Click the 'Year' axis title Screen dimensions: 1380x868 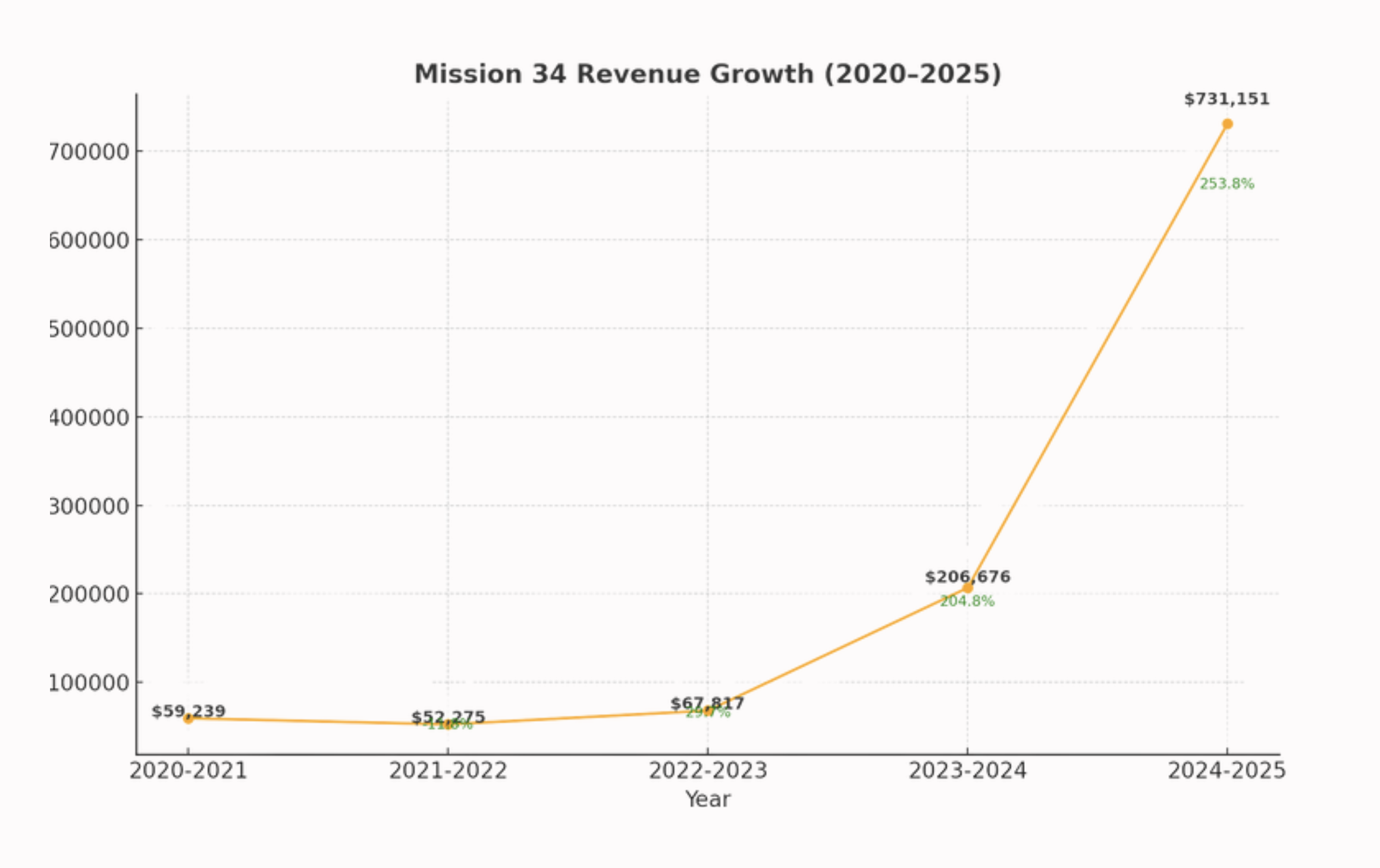pyautogui.click(x=708, y=800)
